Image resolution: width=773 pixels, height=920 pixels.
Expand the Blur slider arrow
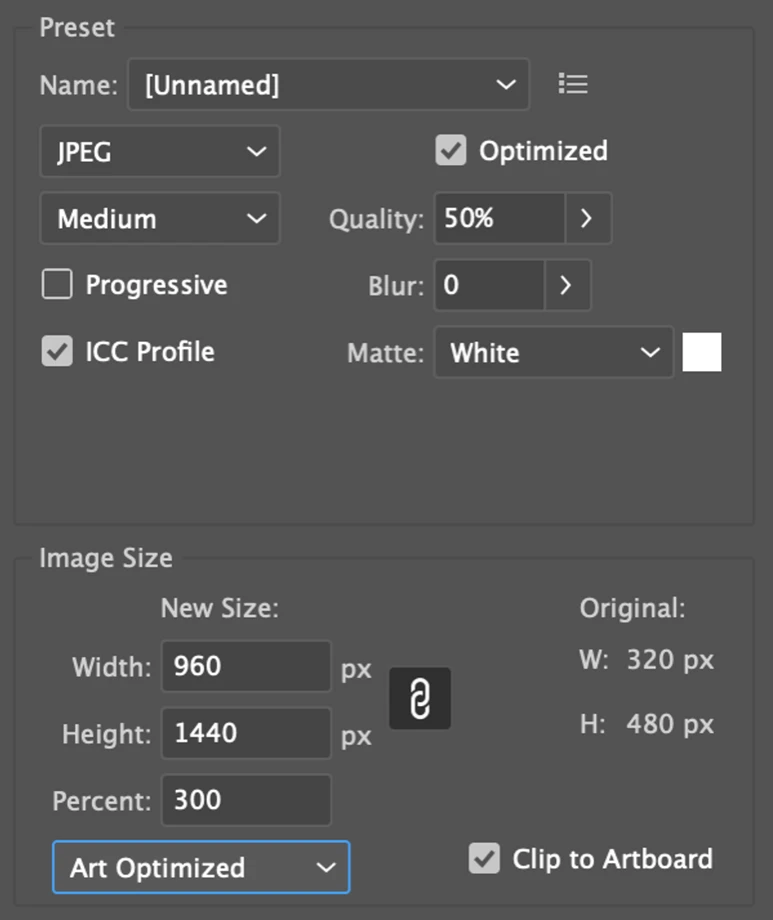(x=567, y=285)
